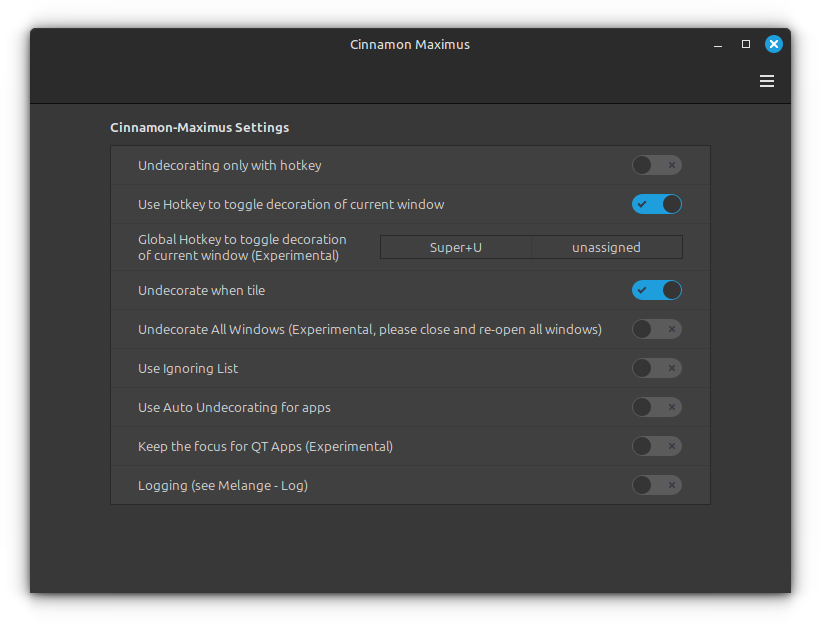Click the unassigned hotkey button
Screen dimensions: 821x625
(x=607, y=246)
